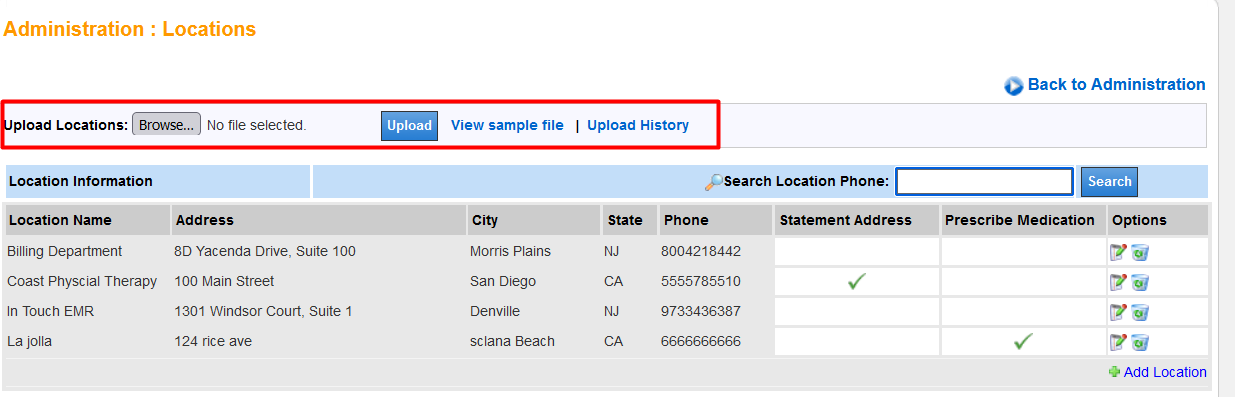
Task: Open the View sample file link
Action: point(507,125)
